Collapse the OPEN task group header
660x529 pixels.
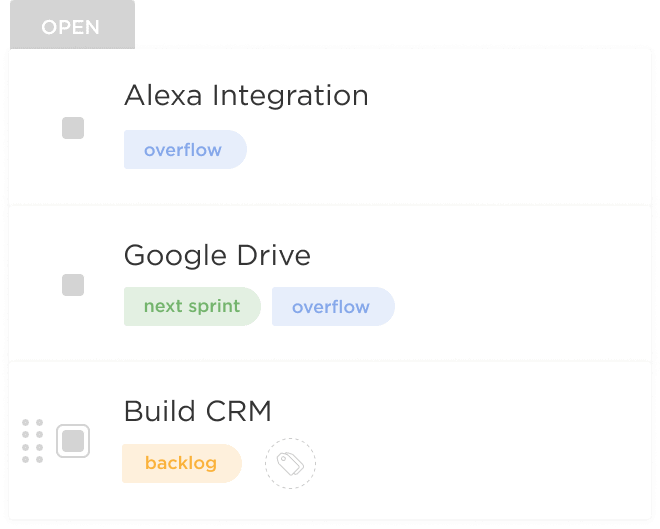71,27
